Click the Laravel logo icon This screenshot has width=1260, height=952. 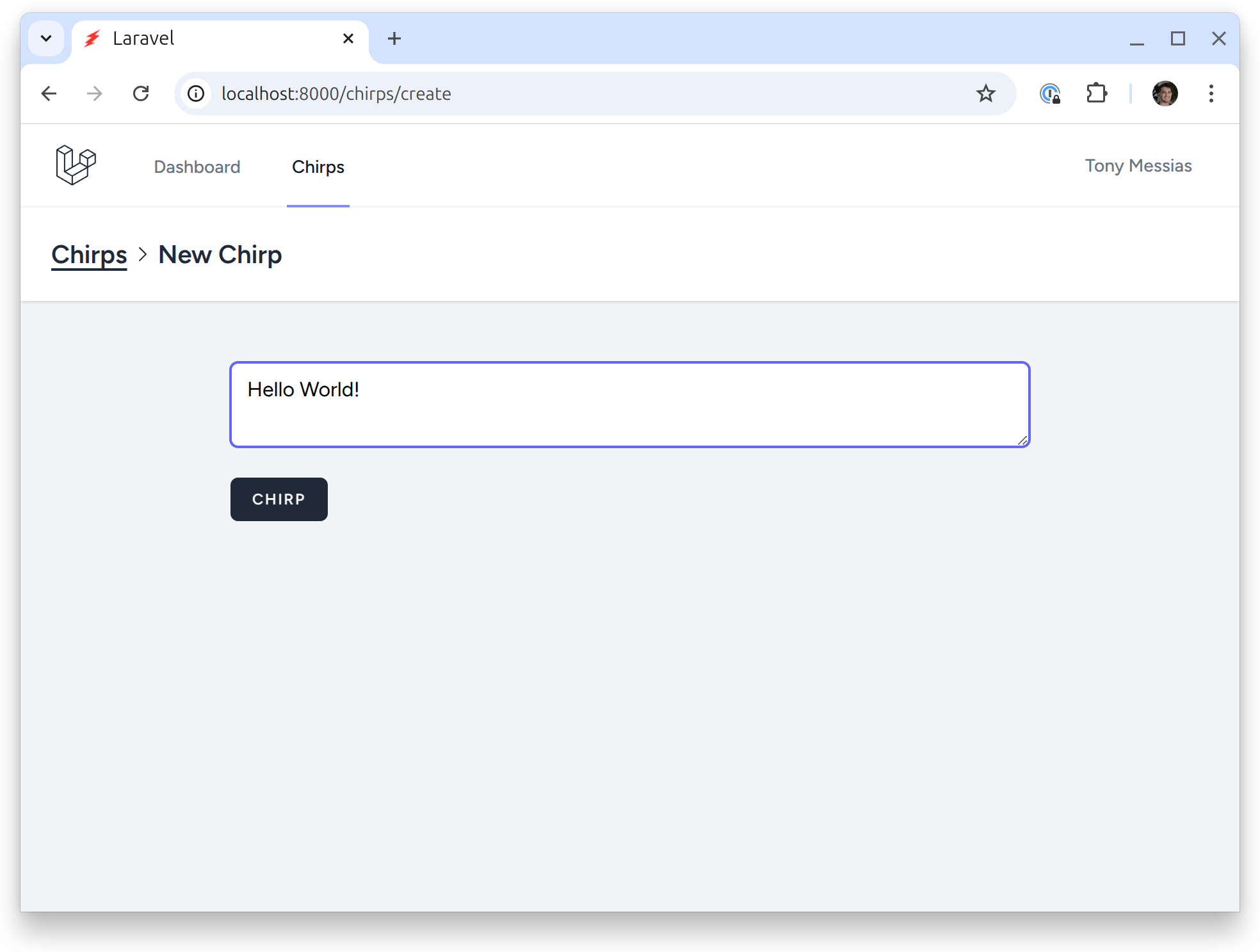pyautogui.click(x=76, y=165)
